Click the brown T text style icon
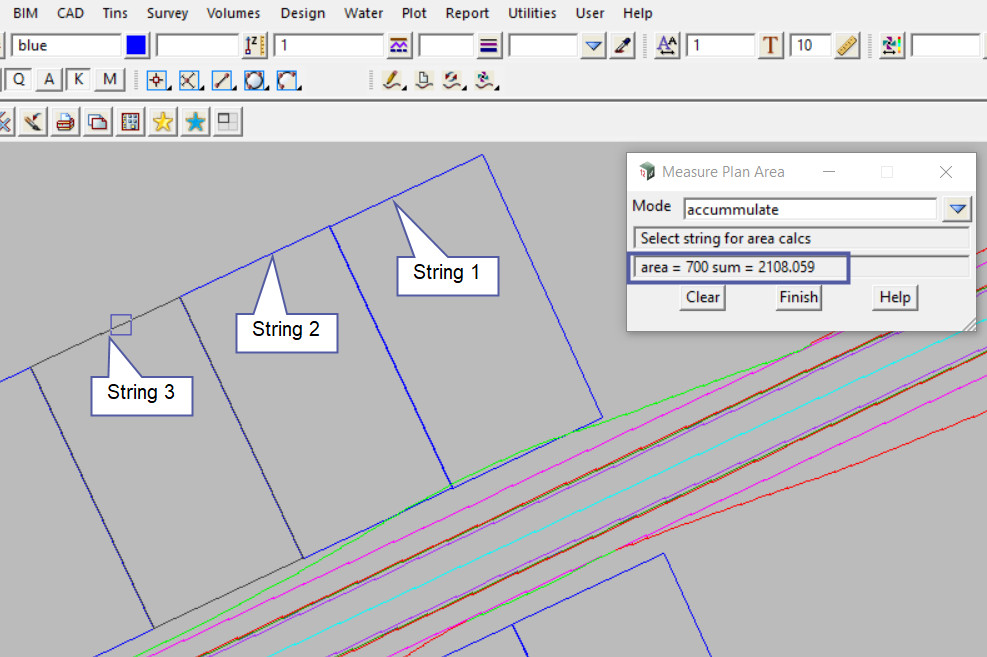 (x=770, y=46)
